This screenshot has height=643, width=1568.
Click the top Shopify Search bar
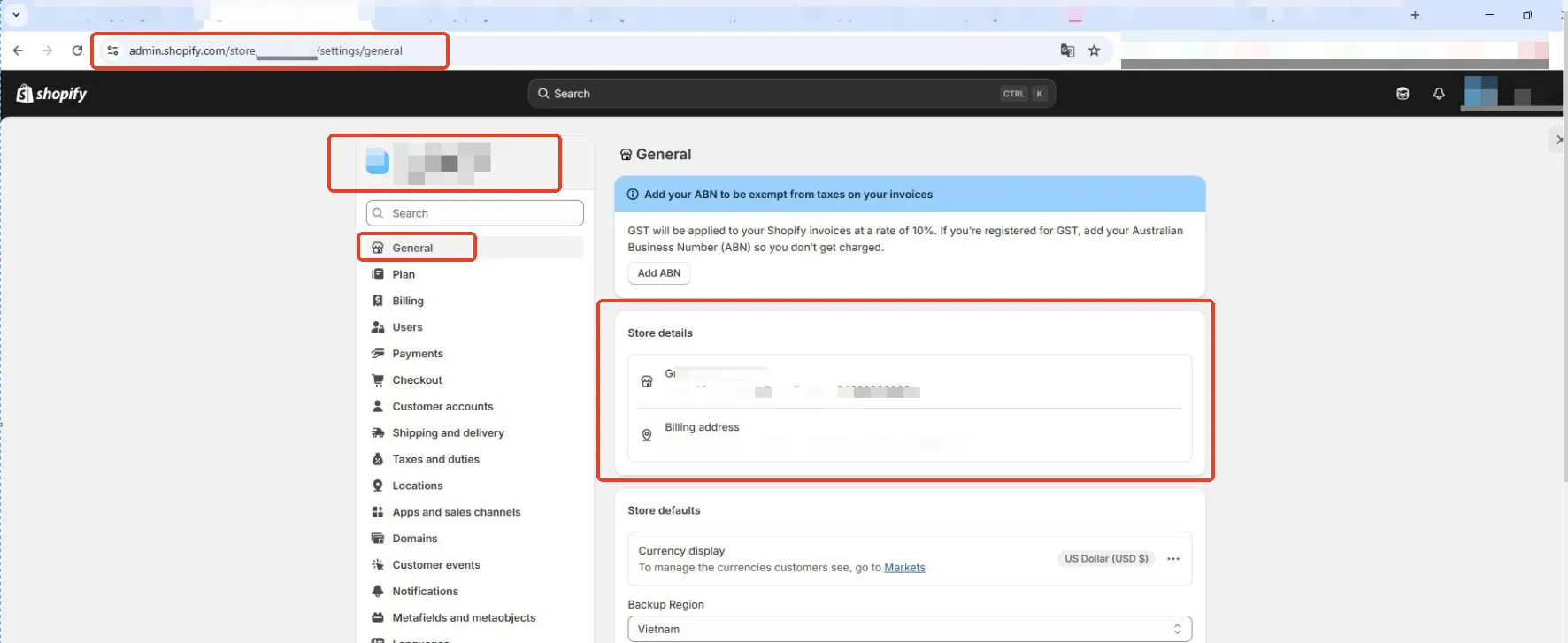coord(791,94)
